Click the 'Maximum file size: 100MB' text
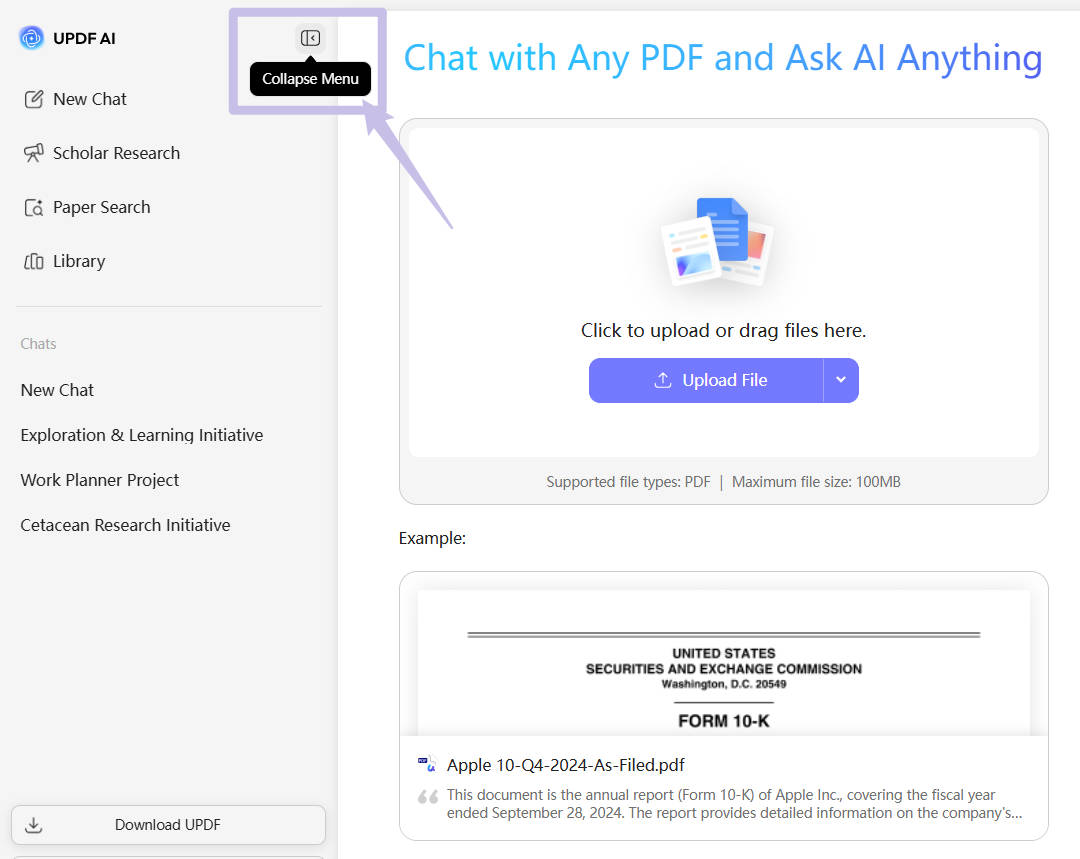Viewport: 1080px width, 859px height. [x=816, y=482]
